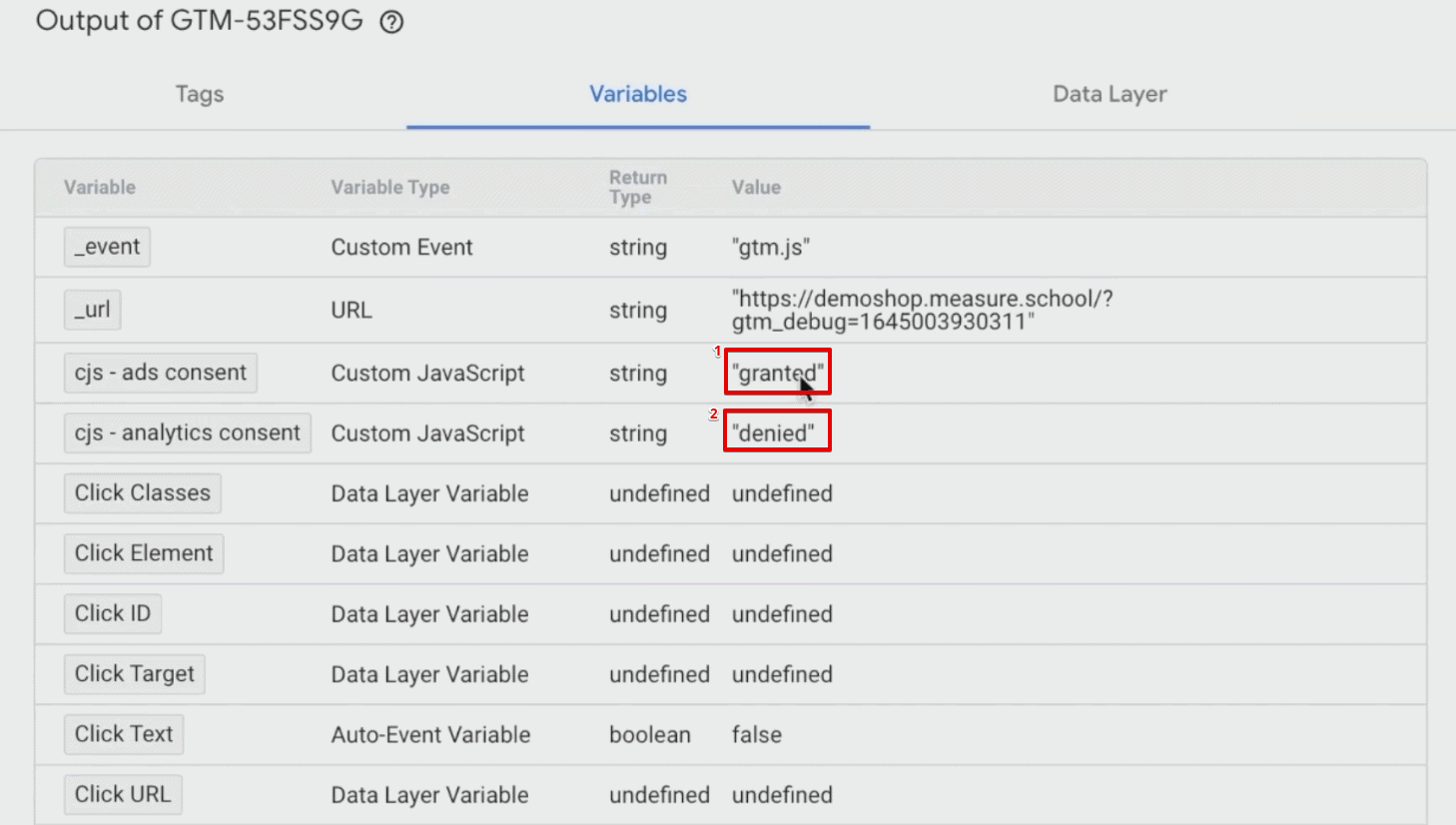Switch to the Data Layer tab

pyautogui.click(x=1109, y=94)
